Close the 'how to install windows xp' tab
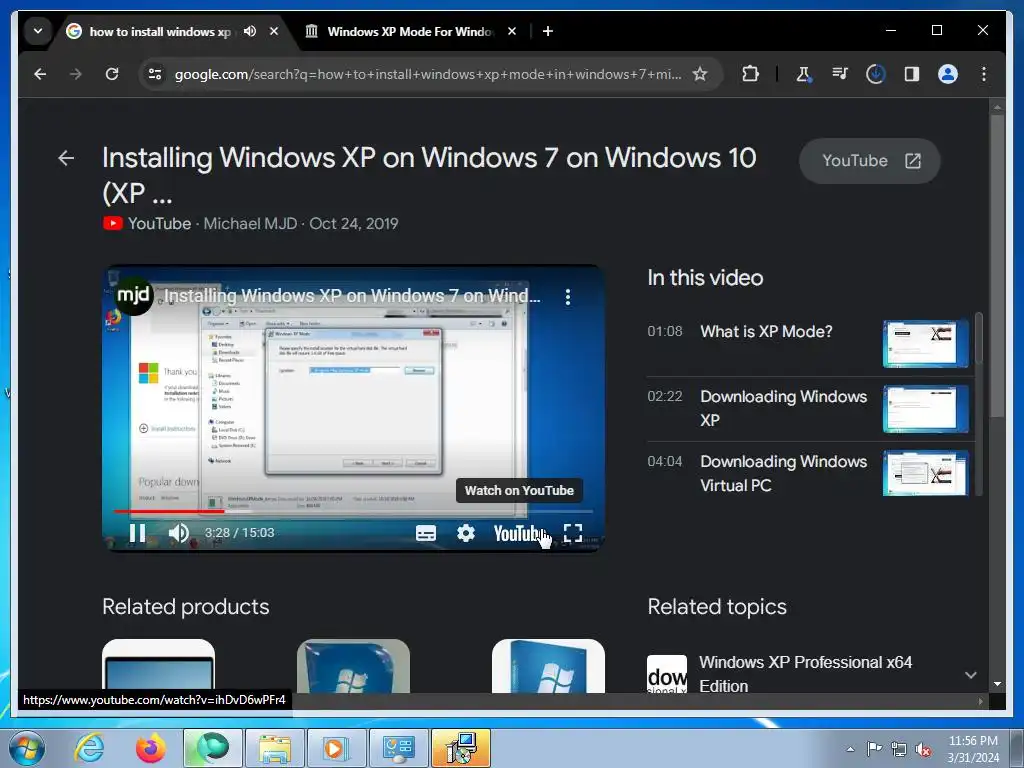The width and height of the screenshot is (1024, 768). [274, 31]
